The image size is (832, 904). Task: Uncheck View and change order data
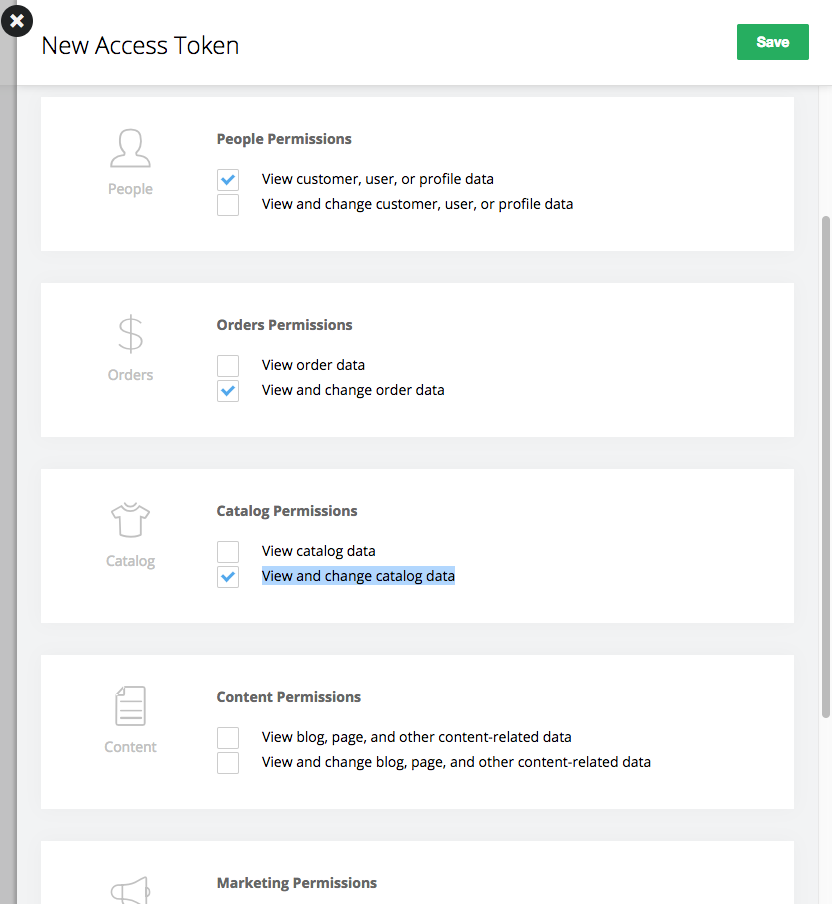tap(228, 391)
